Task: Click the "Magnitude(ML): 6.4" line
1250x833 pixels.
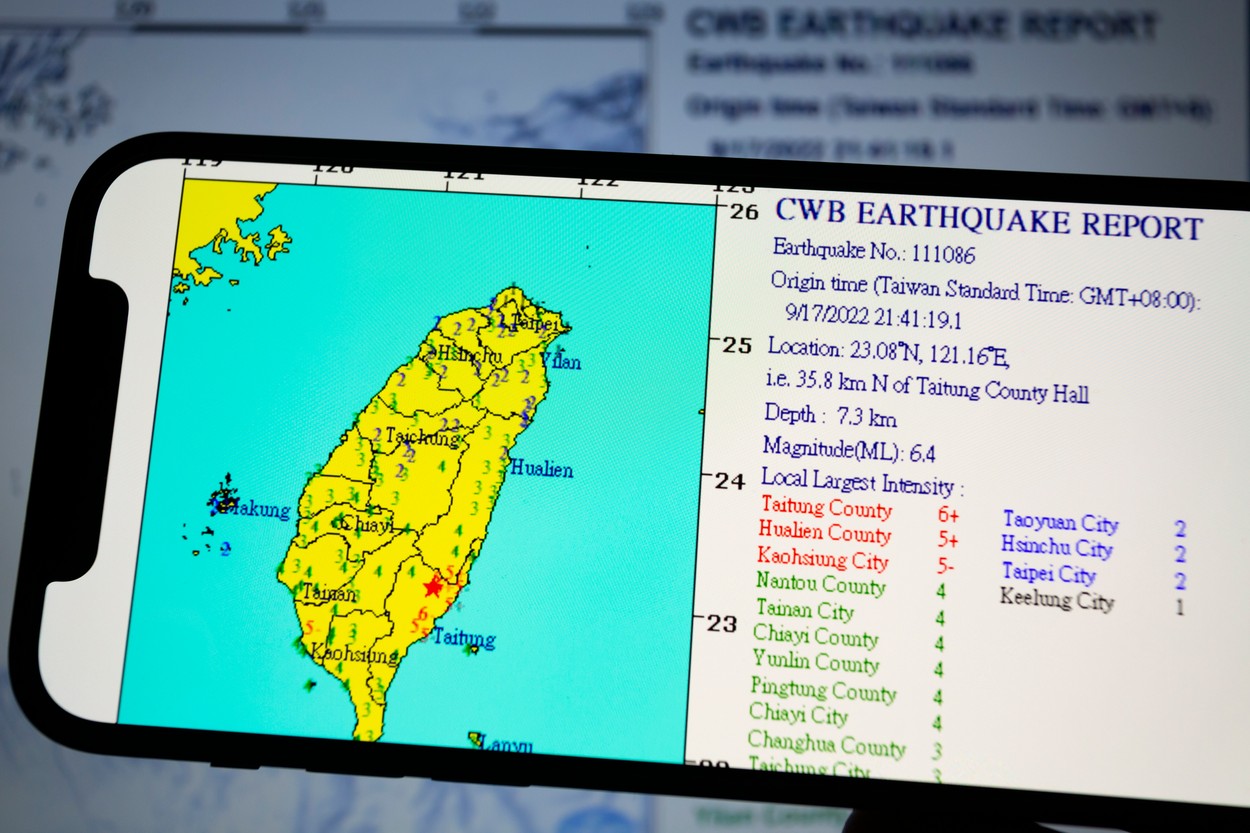Action: (x=849, y=449)
